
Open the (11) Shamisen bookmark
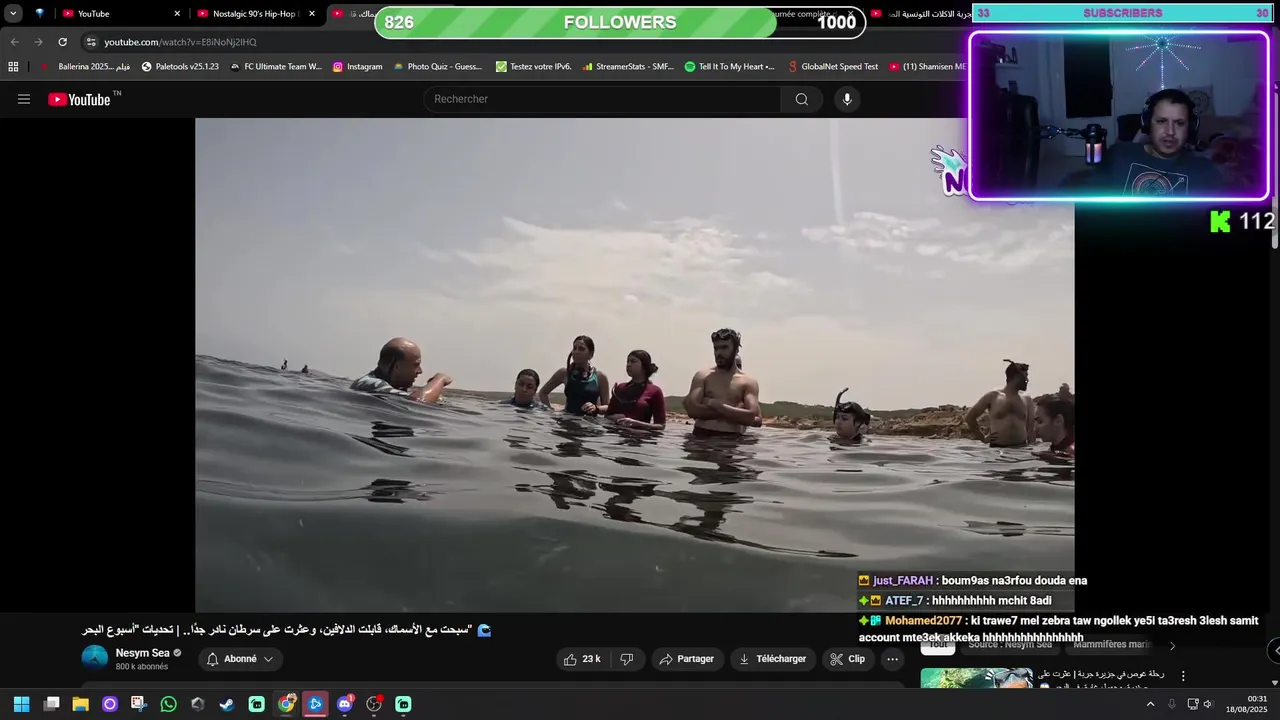928,67
